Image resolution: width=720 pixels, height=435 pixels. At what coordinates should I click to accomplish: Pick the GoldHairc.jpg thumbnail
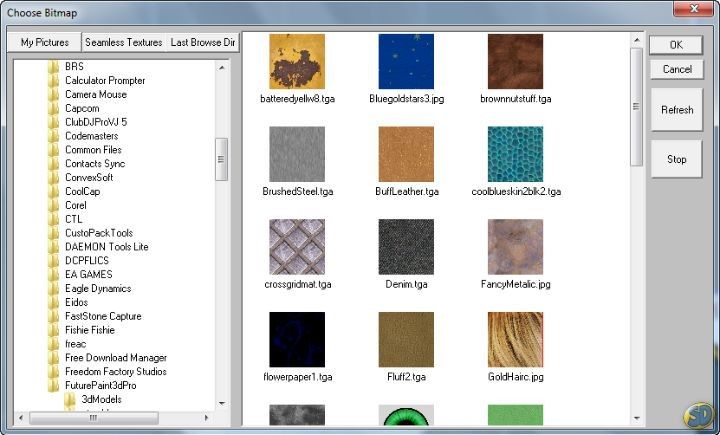pyautogui.click(x=515, y=339)
